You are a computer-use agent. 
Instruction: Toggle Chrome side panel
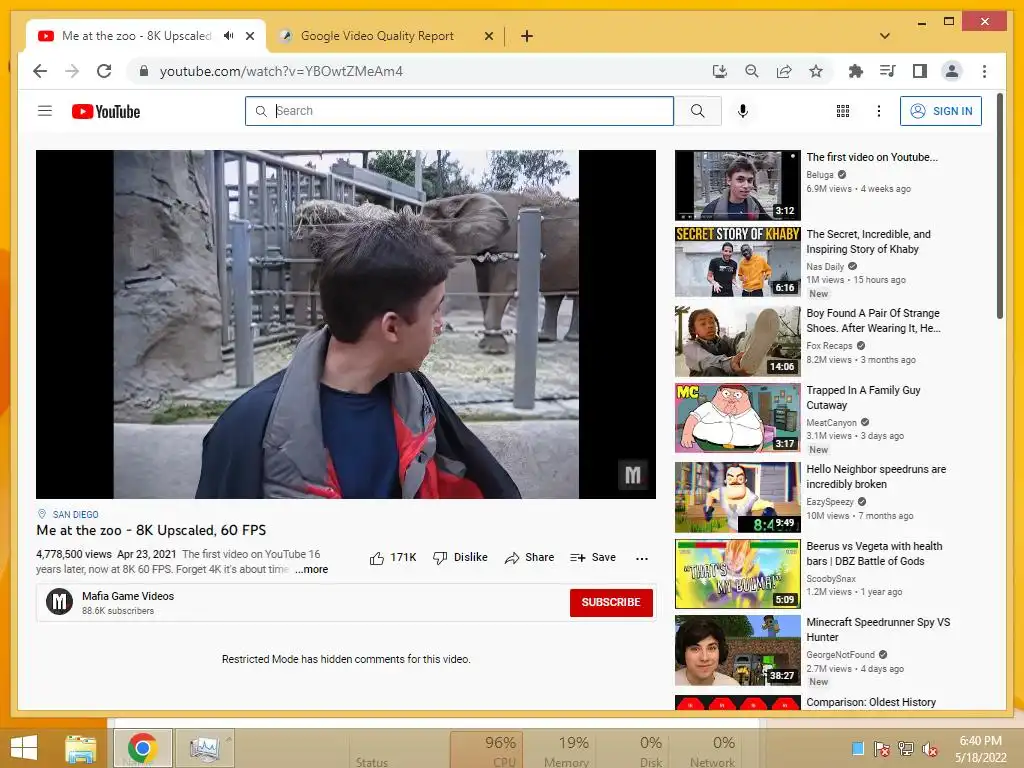[x=920, y=71]
